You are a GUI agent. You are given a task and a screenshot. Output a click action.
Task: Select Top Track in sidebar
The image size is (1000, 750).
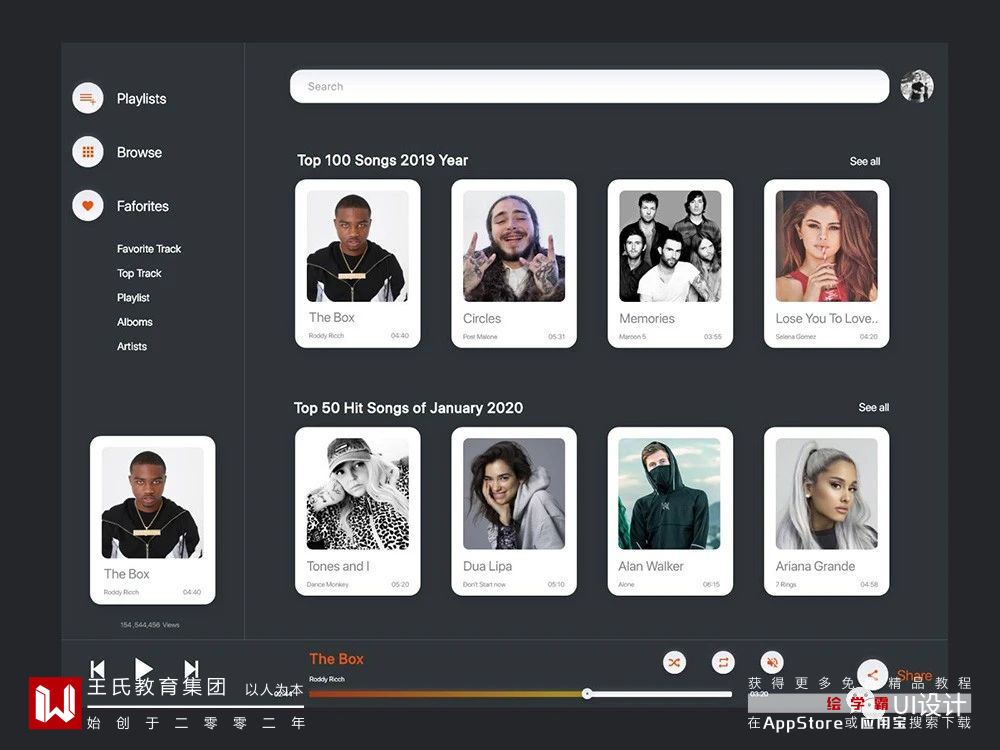(139, 273)
